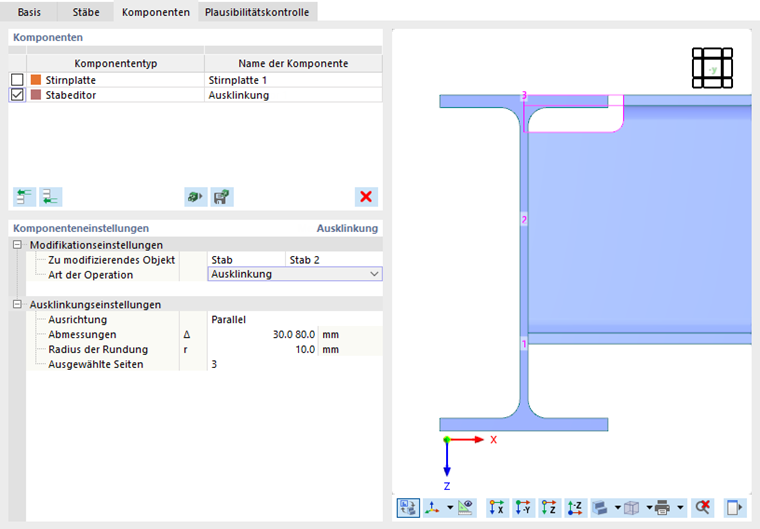Click the Komponententyp column header

point(115,64)
